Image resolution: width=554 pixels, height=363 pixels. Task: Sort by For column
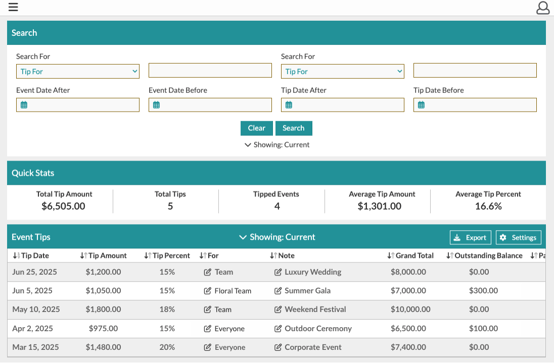209,256
